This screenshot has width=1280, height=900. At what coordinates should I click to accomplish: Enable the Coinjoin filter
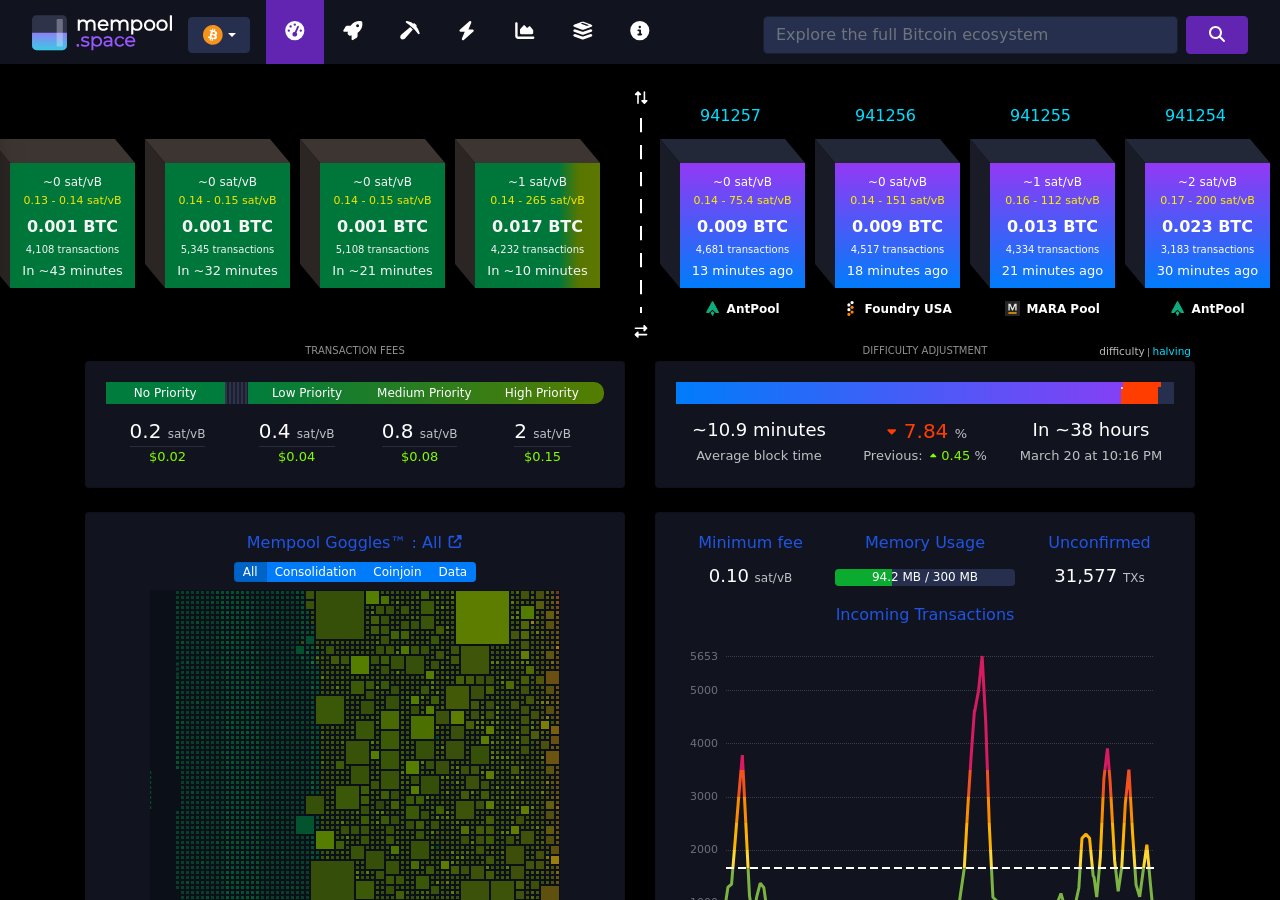pos(397,572)
